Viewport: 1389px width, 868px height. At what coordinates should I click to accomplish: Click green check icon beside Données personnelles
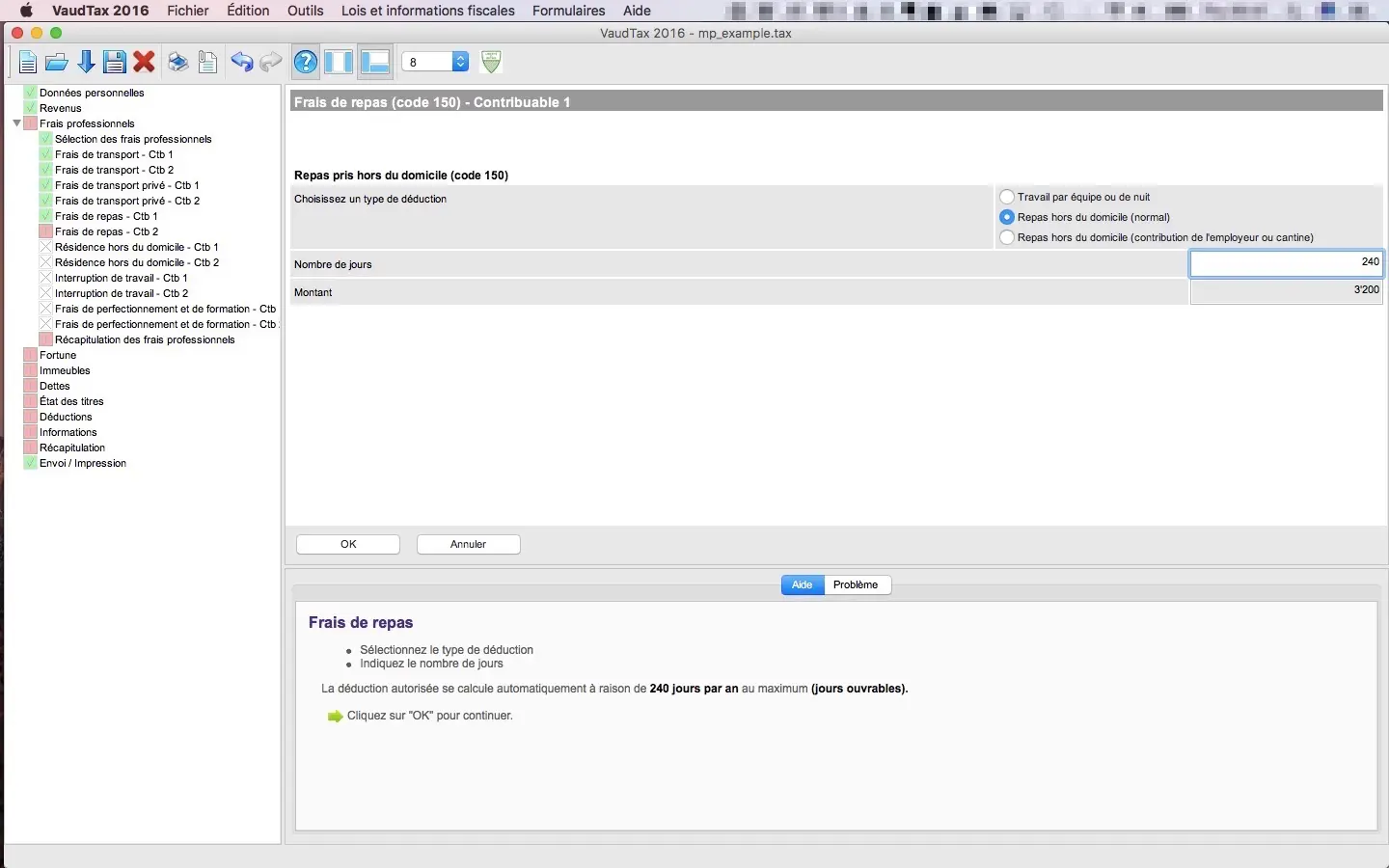click(x=30, y=93)
